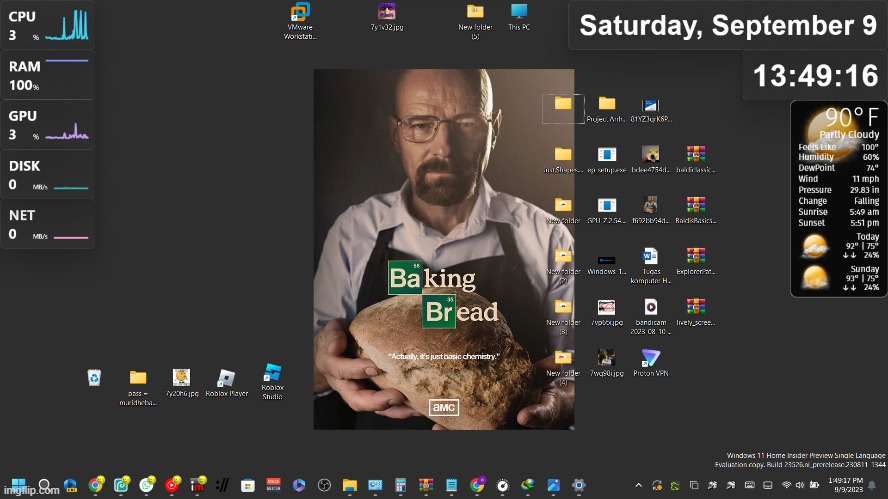Open the volume tray icon
This screenshot has height=499, width=888.
click(x=800, y=485)
